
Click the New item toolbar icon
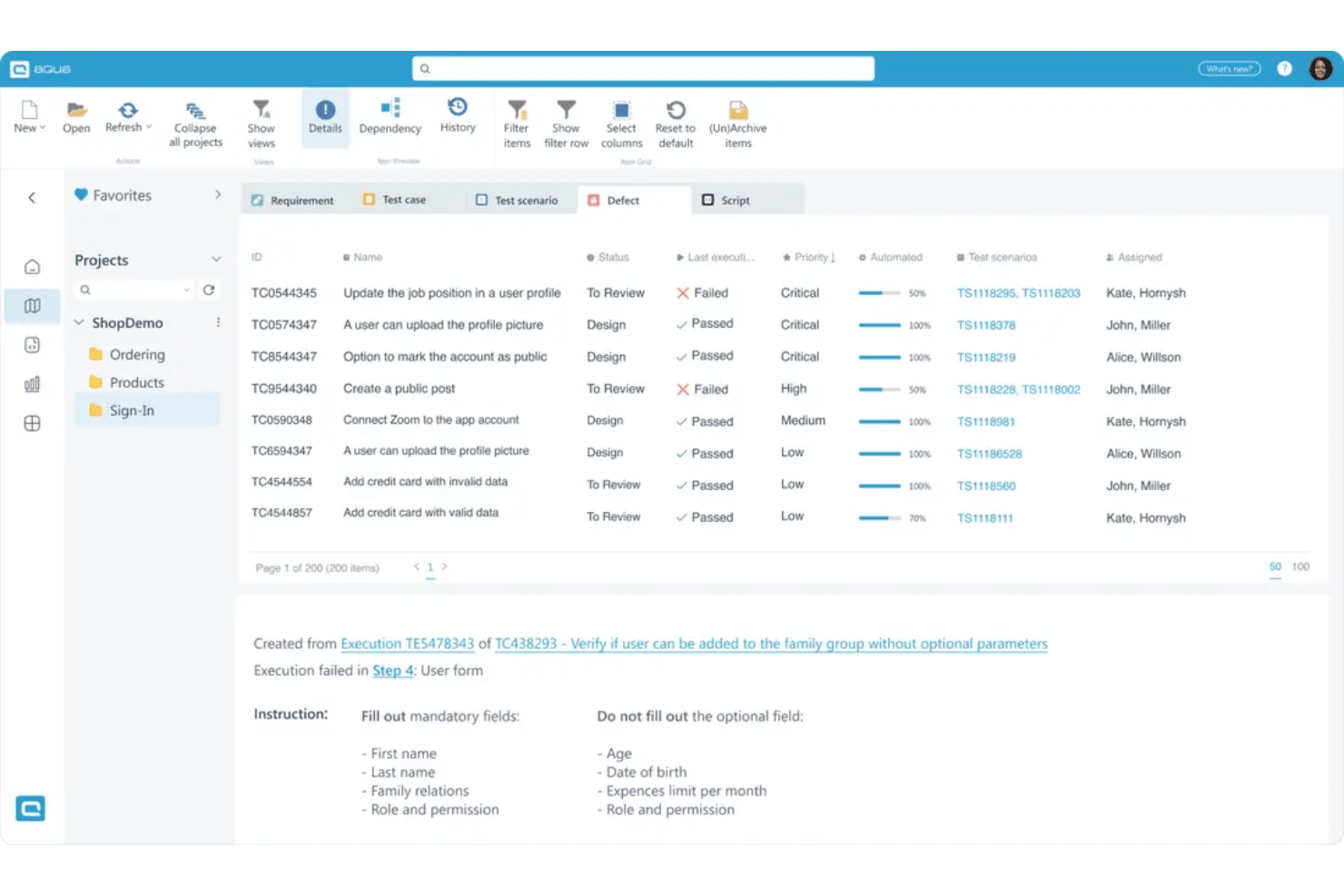pos(28,111)
